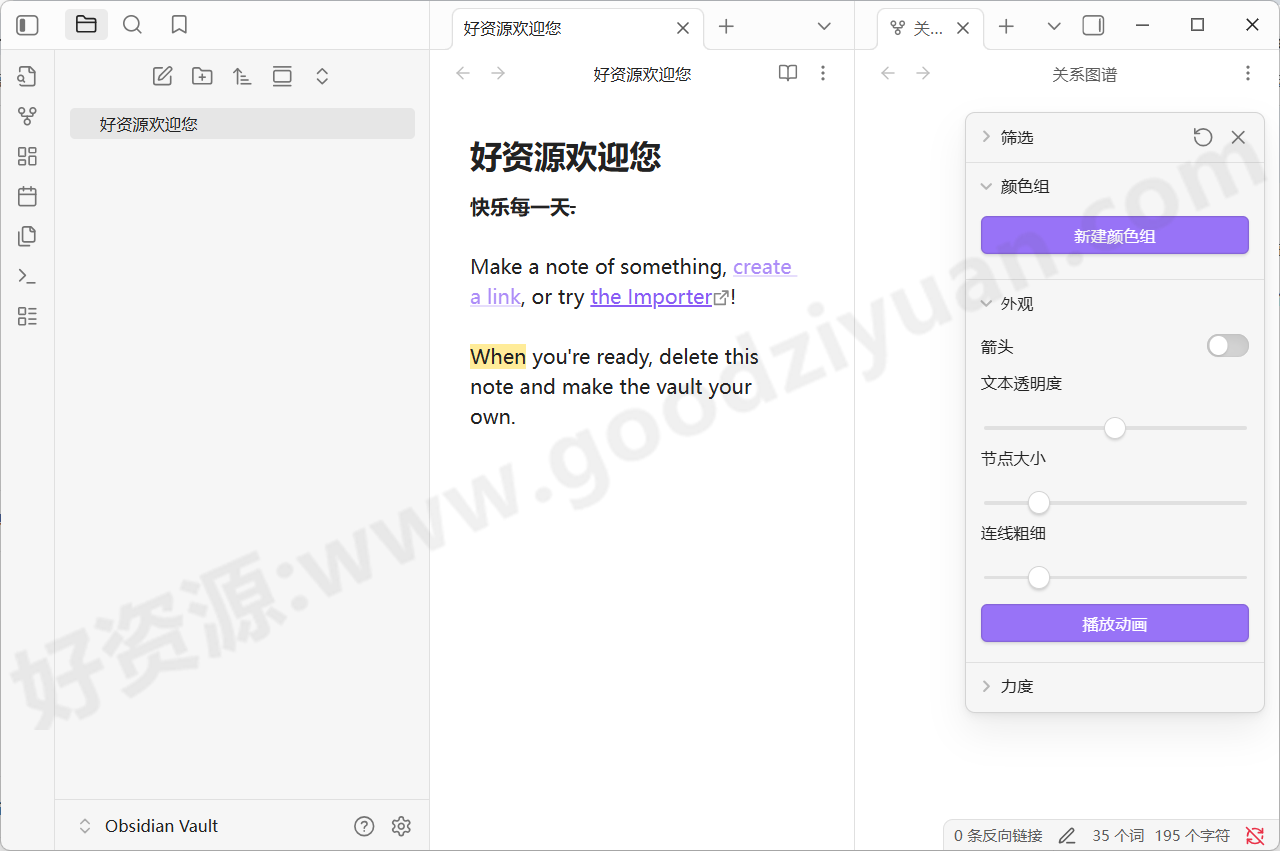Viewport: 1280px width, 851px height.
Task: Toggle the 箭头 arrows switch in the graph panel
Action: [1227, 345]
